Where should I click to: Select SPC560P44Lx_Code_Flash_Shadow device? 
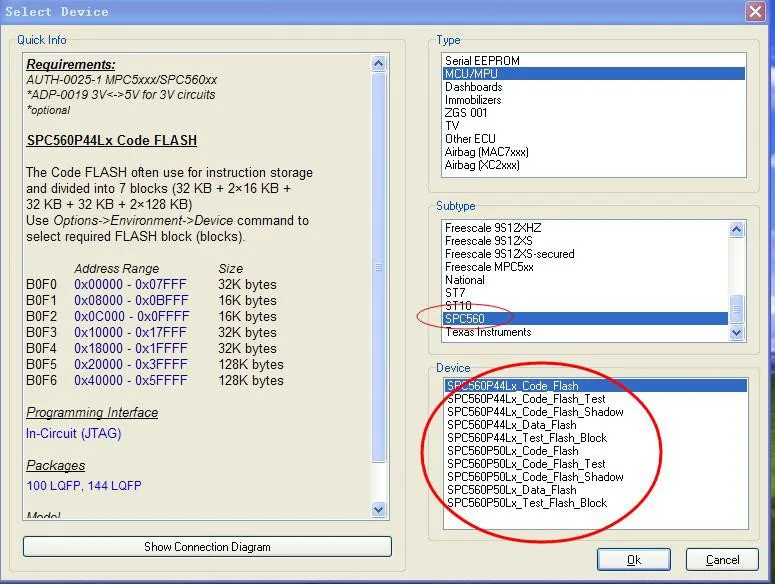tap(535, 412)
